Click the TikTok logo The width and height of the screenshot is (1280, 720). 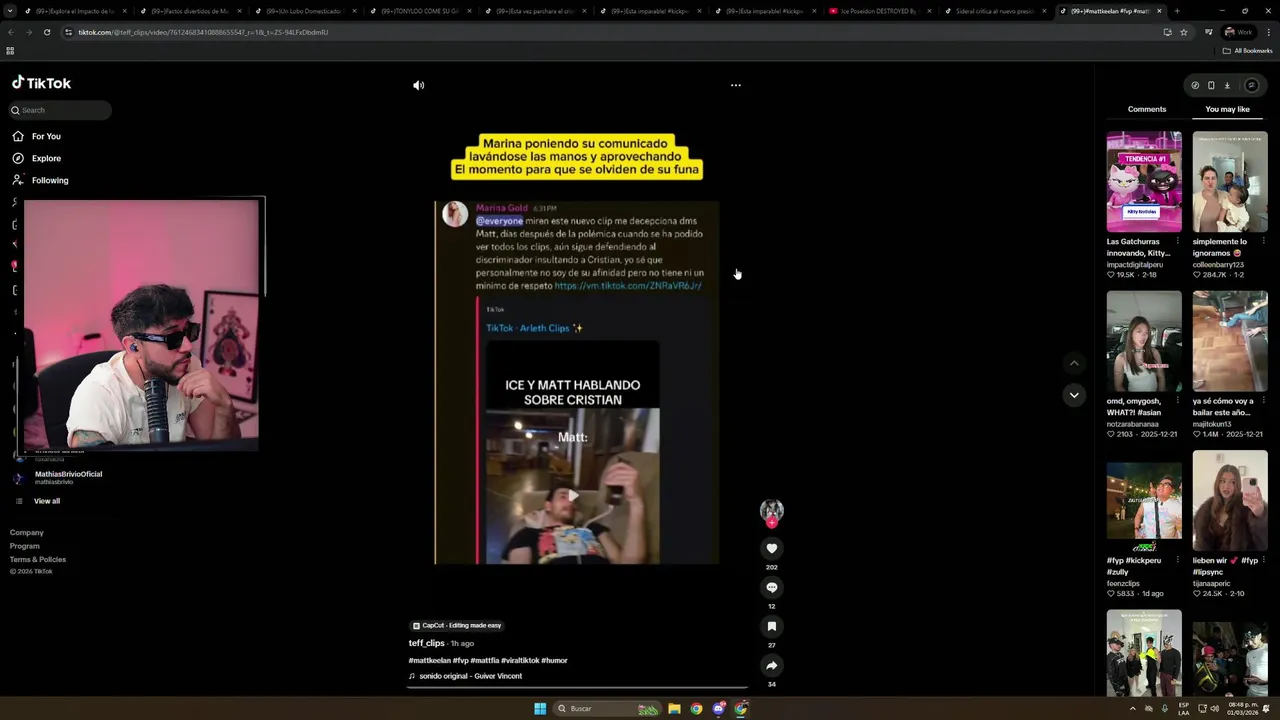[x=41, y=83]
